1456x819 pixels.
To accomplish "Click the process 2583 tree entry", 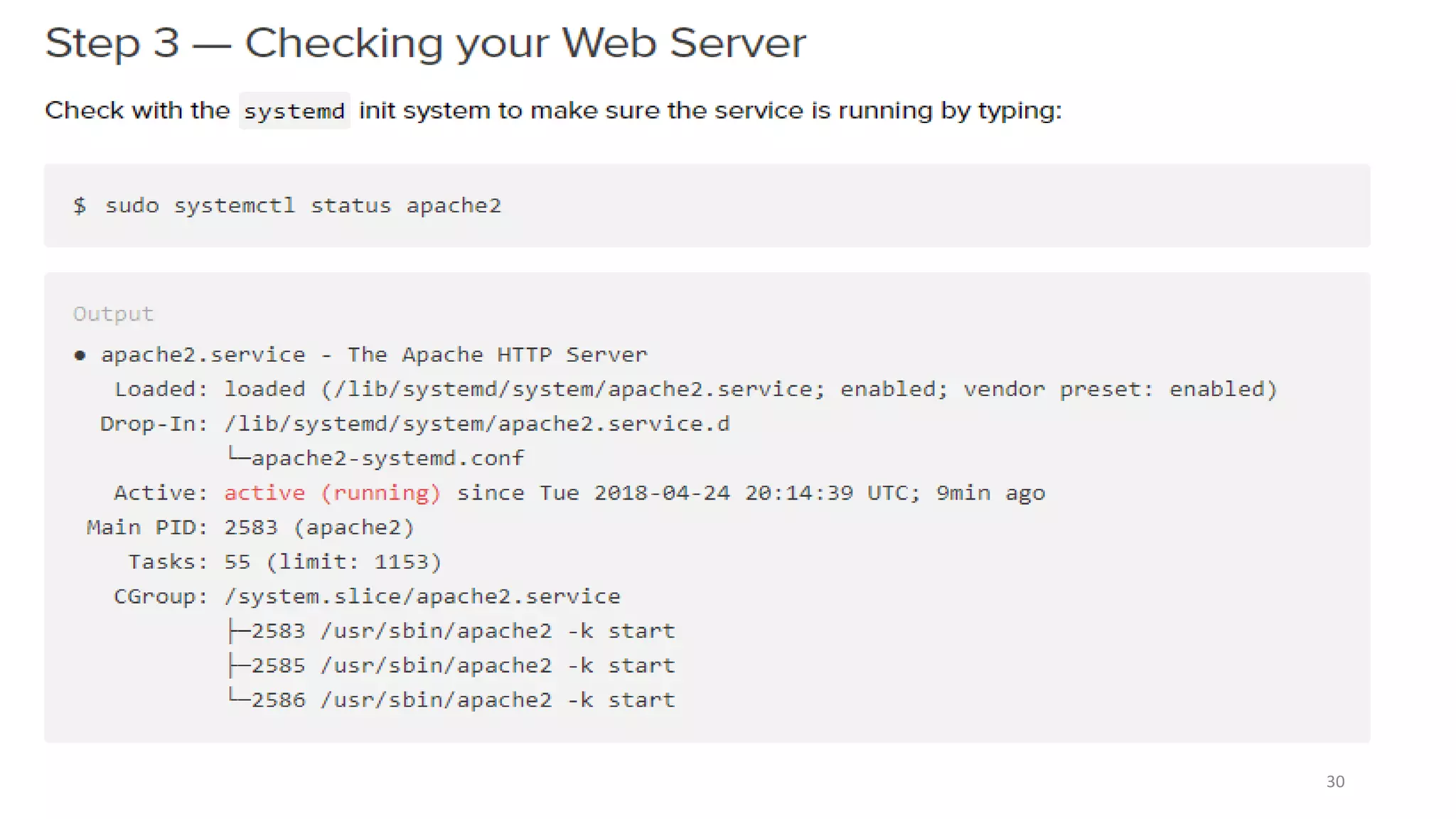I will tap(462, 631).
